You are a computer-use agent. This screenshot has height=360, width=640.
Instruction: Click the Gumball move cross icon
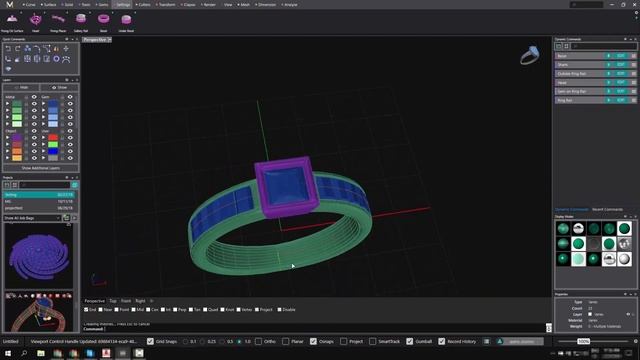tap(66, 49)
